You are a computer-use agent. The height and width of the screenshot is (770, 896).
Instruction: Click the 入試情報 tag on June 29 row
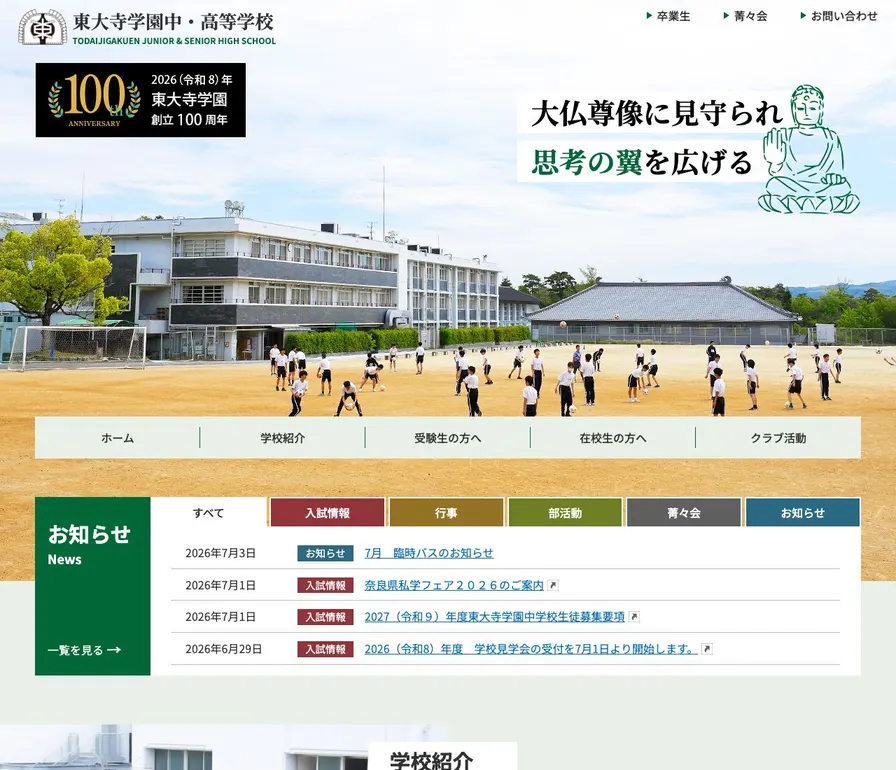point(325,649)
